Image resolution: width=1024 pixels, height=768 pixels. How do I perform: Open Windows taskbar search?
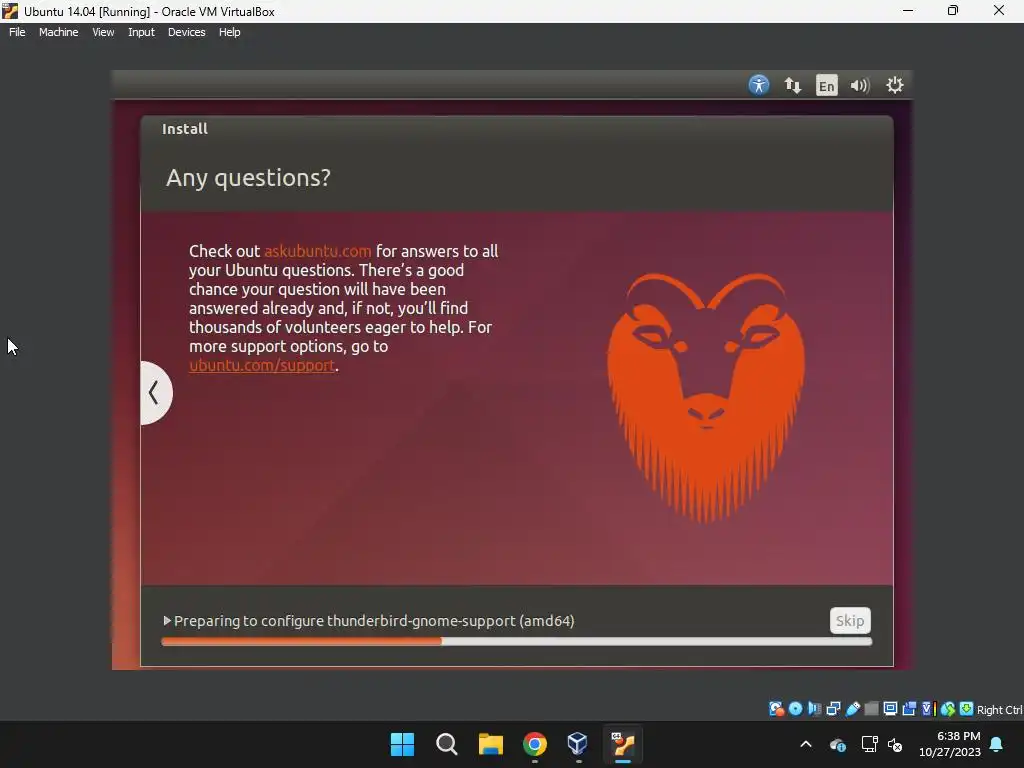(x=447, y=744)
